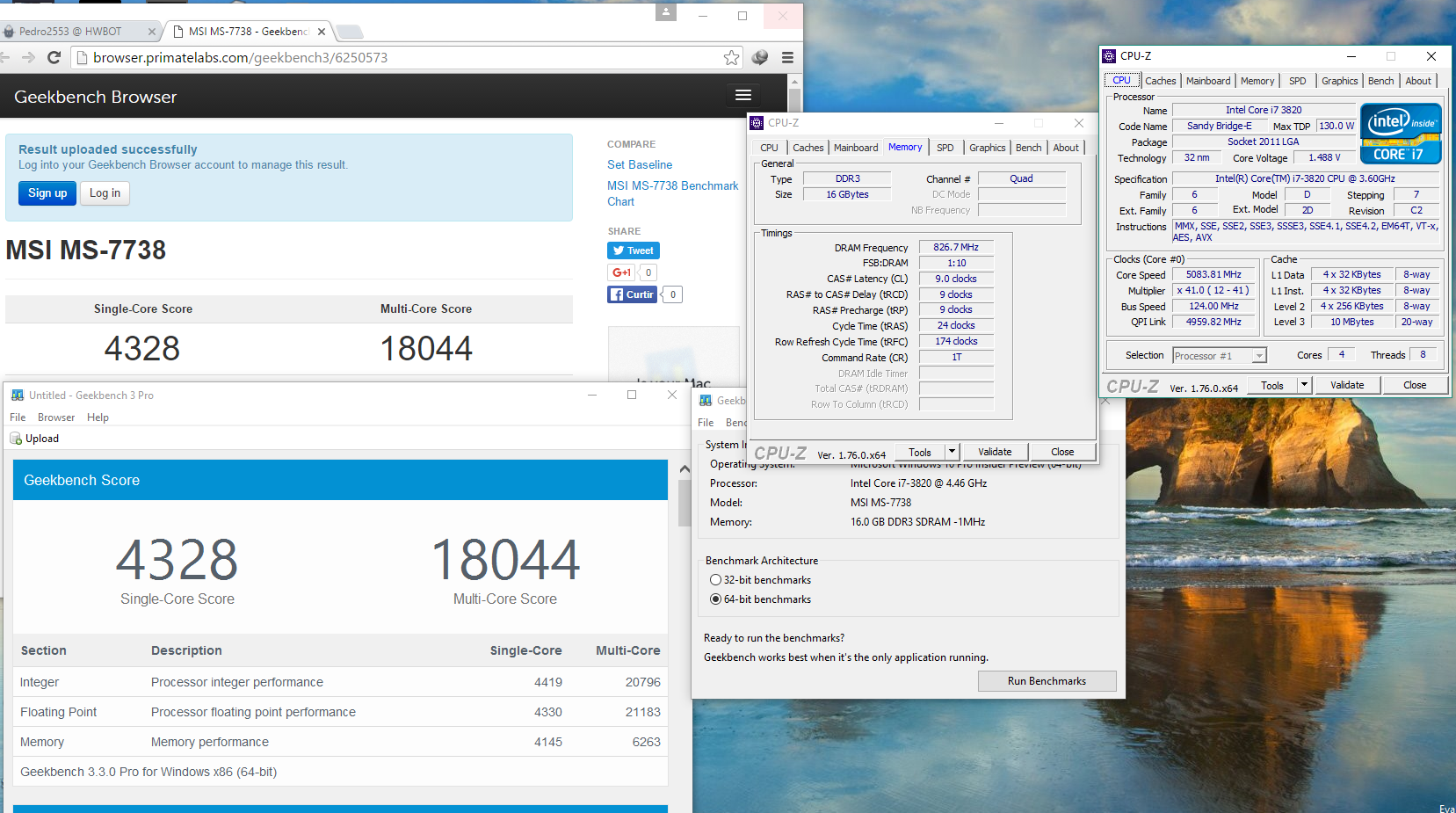Open the File menu in Geekbench 3 Pro

[x=18, y=417]
